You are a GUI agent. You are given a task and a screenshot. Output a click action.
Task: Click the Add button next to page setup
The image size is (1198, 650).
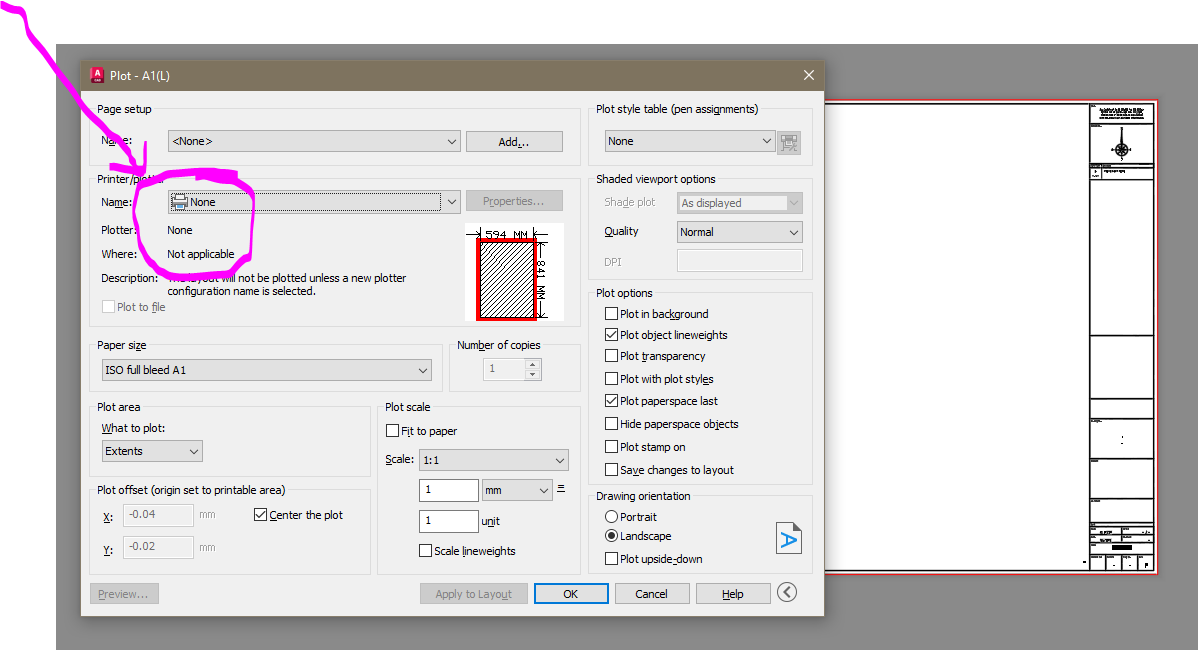tap(513, 141)
